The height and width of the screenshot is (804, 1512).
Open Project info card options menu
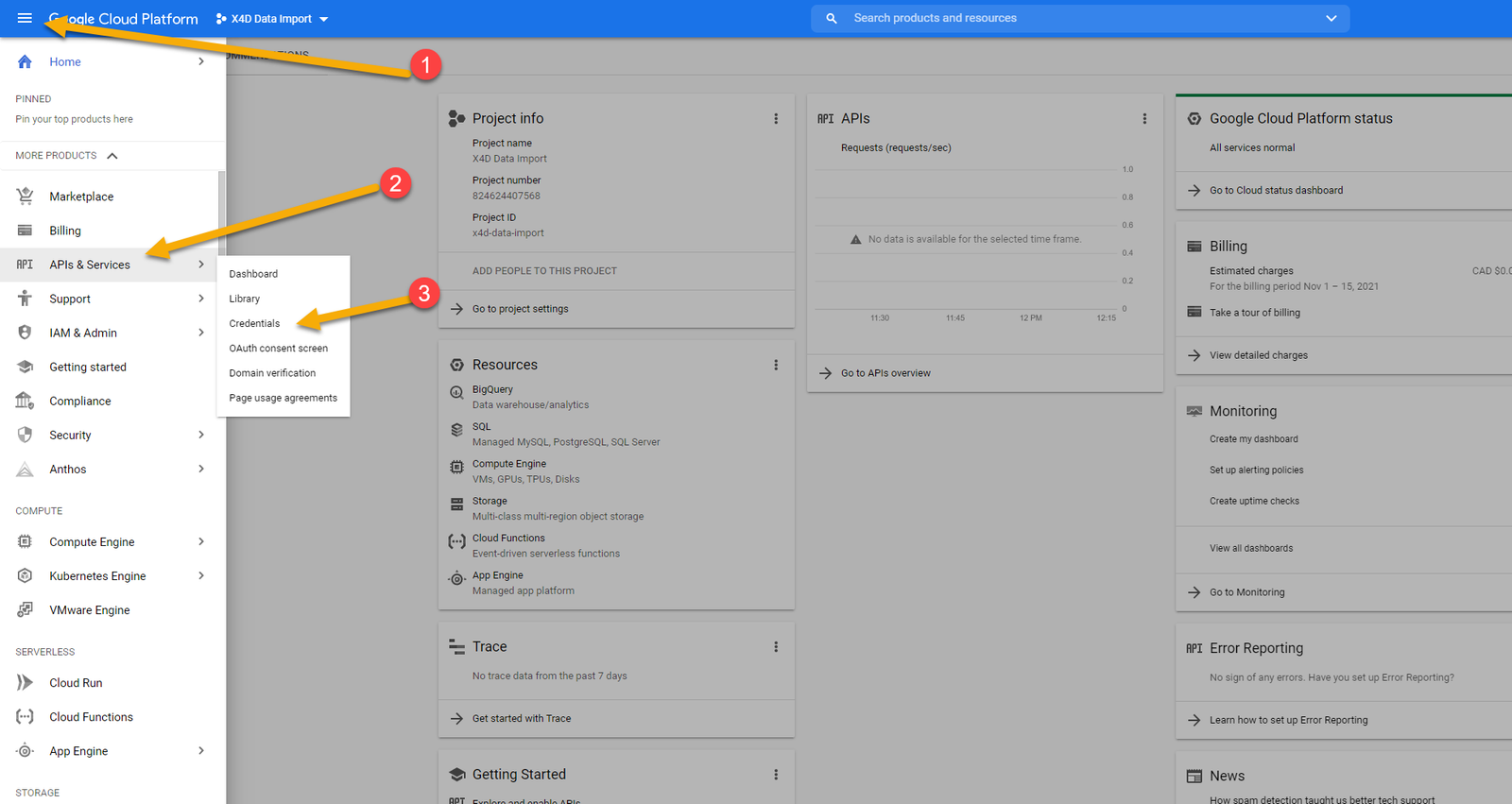[776, 119]
